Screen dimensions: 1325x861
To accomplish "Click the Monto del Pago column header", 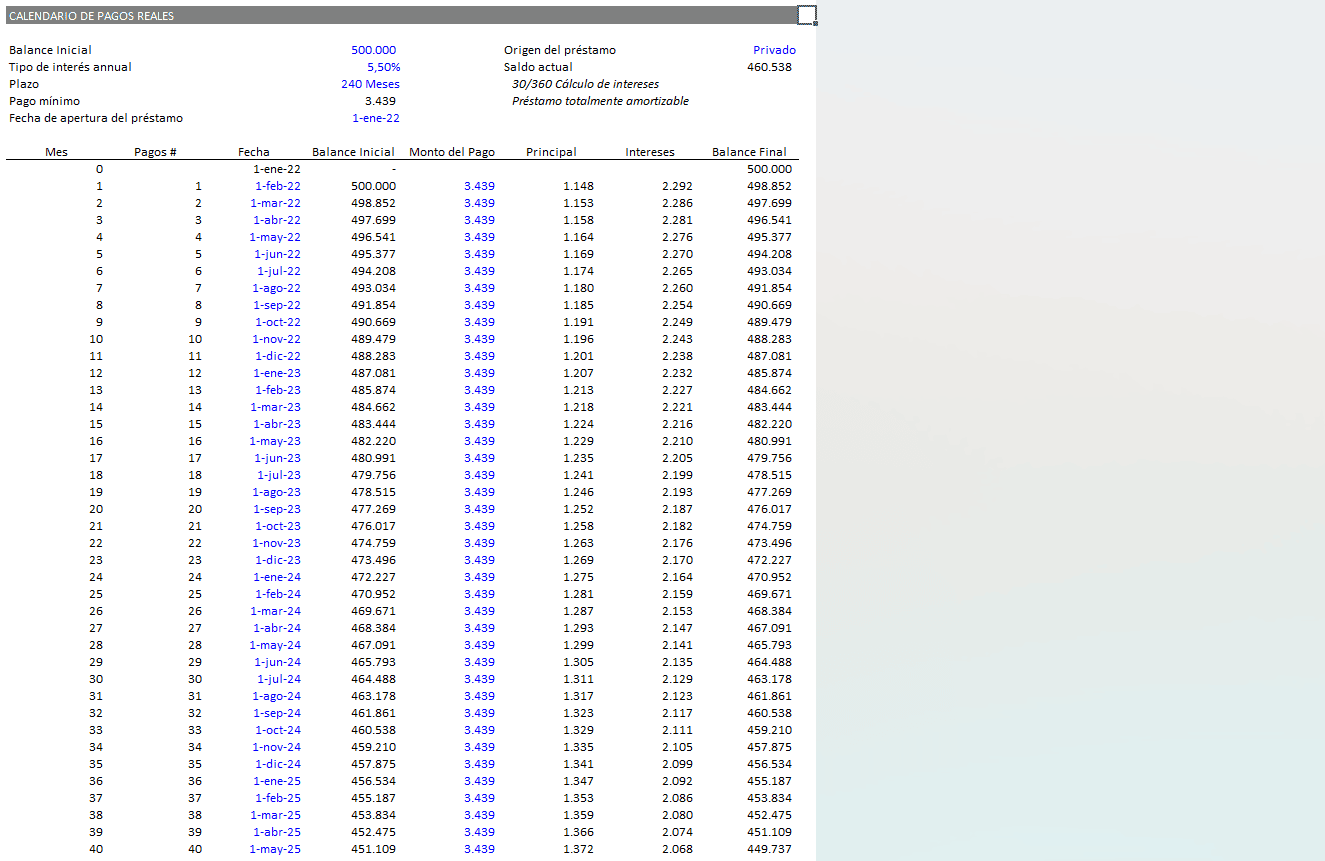I will pyautogui.click(x=451, y=152).
